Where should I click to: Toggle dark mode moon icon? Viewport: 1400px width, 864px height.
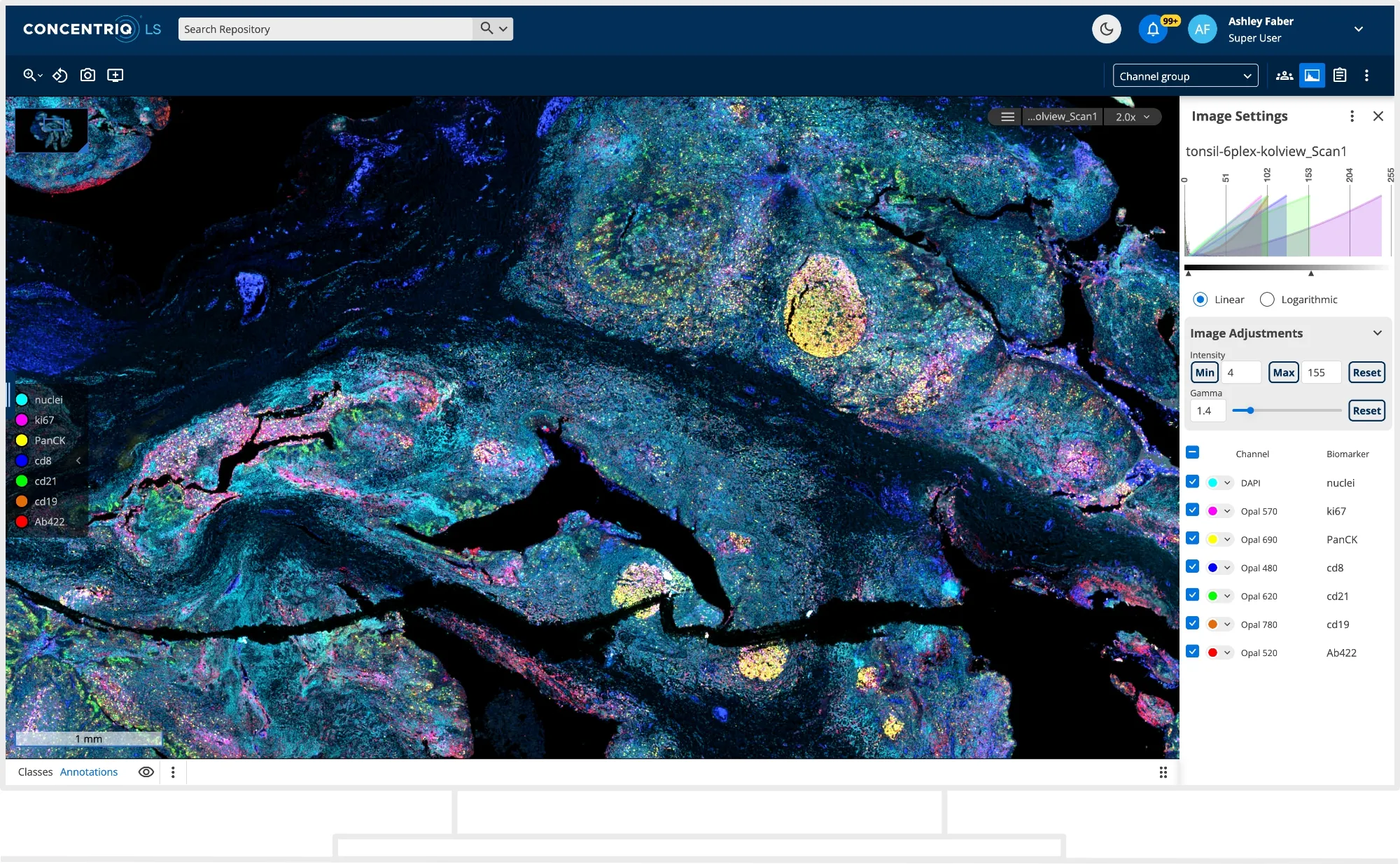click(x=1106, y=29)
